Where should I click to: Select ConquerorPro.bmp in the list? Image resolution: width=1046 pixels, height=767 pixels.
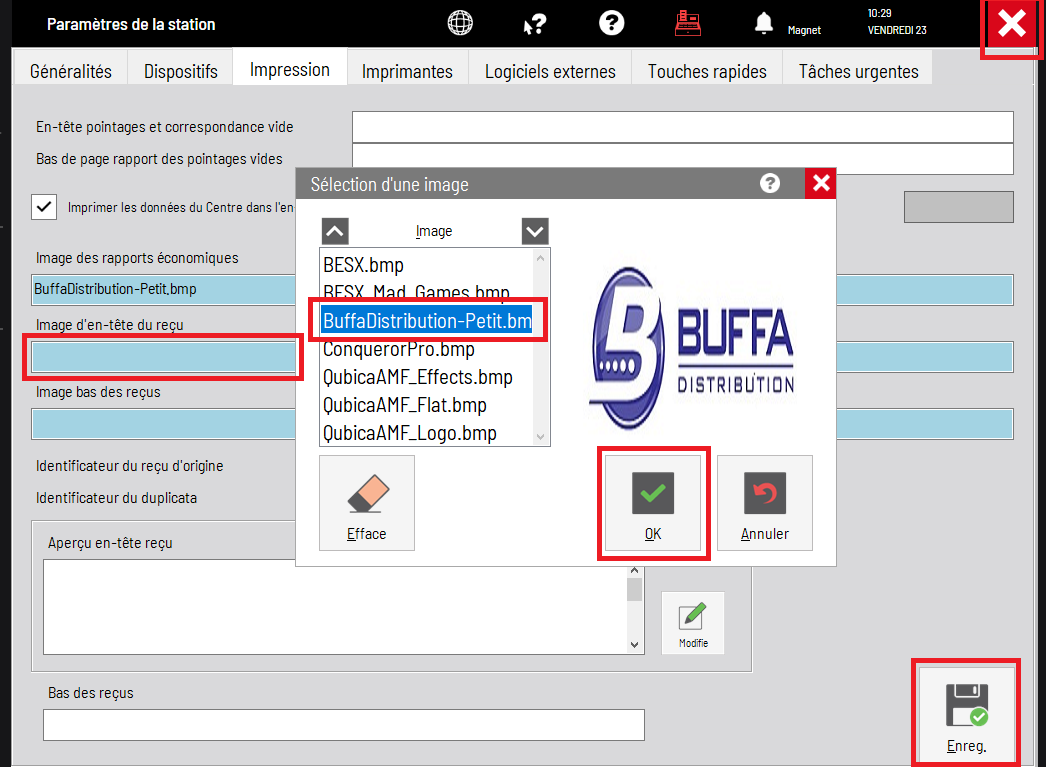427,349
